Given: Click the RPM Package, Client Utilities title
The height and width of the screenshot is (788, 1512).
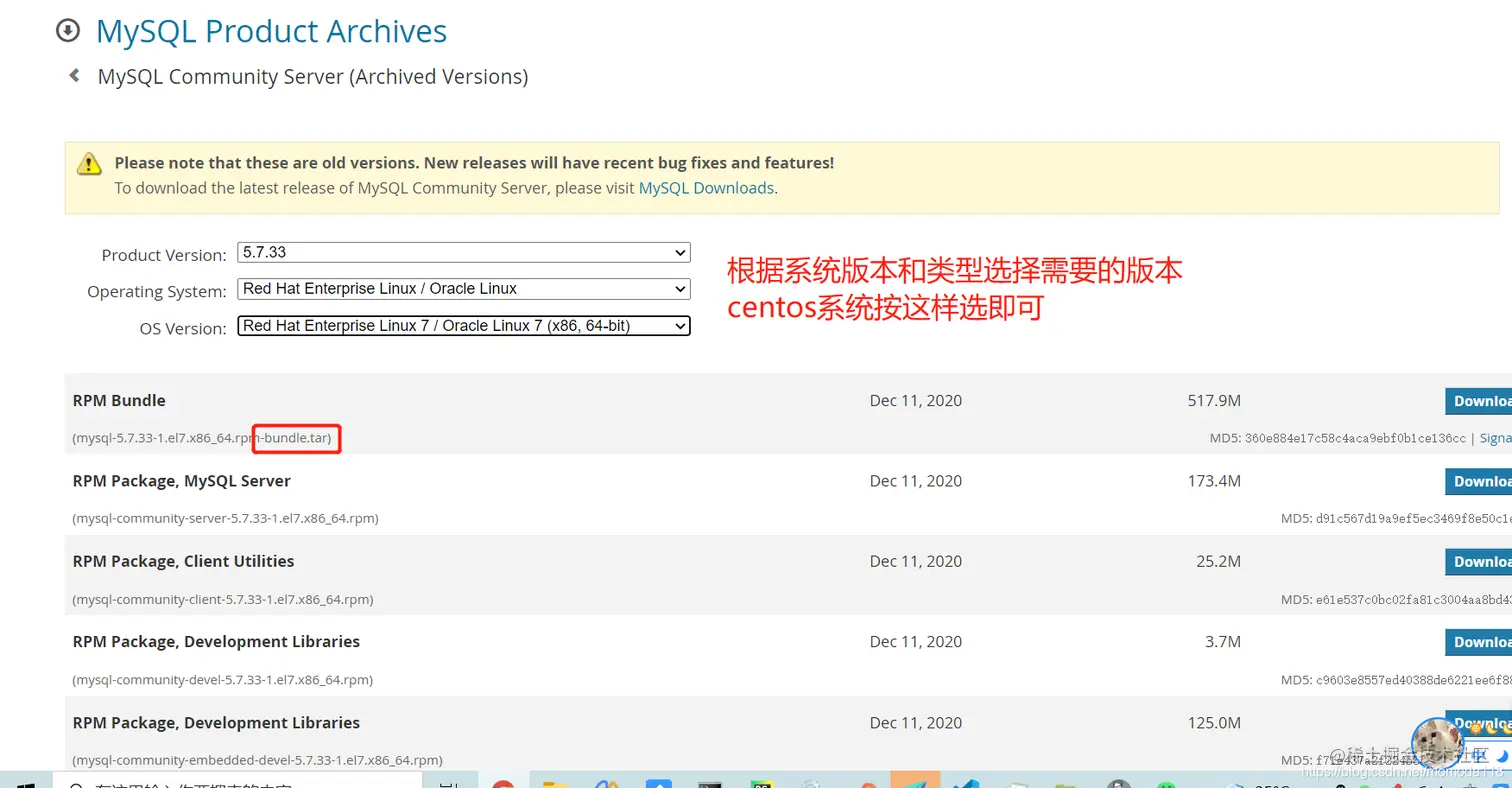Looking at the screenshot, I should (x=184, y=561).
